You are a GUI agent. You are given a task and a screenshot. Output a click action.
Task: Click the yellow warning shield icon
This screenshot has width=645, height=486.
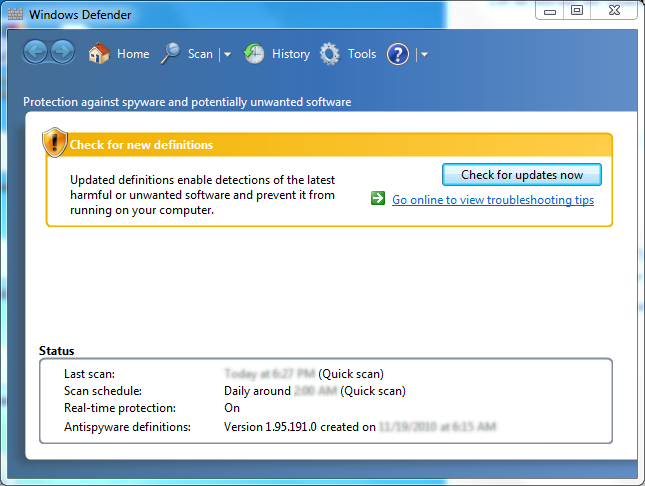(x=54, y=143)
